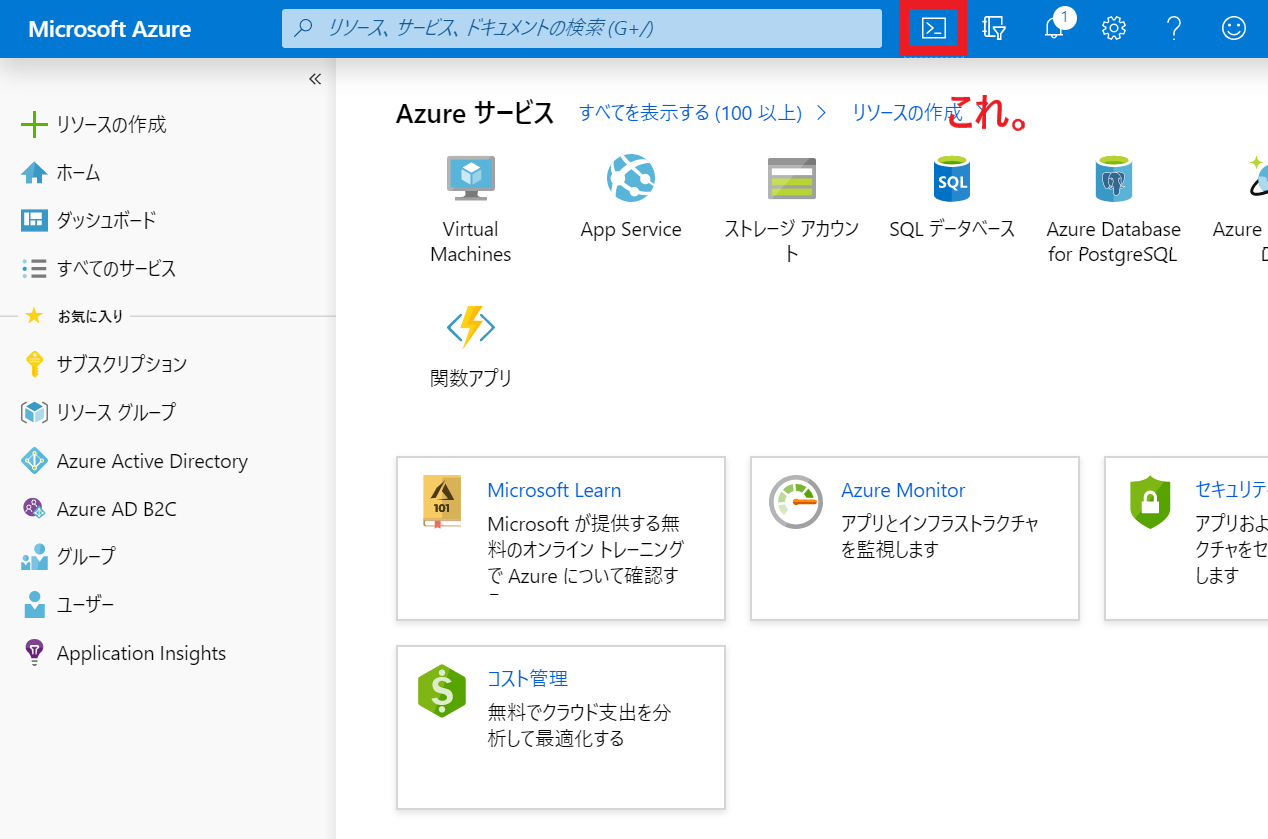Click the Microsoft Learn card icon
Viewport: 1268px width, 839px height.
(442, 501)
